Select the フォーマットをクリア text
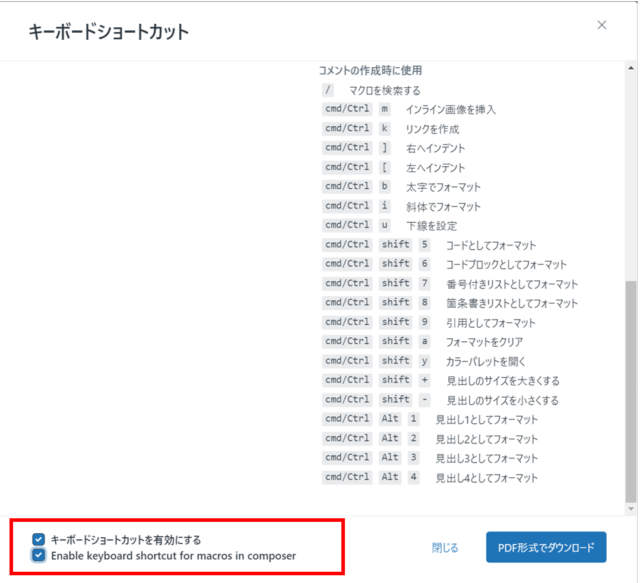 coord(484,342)
